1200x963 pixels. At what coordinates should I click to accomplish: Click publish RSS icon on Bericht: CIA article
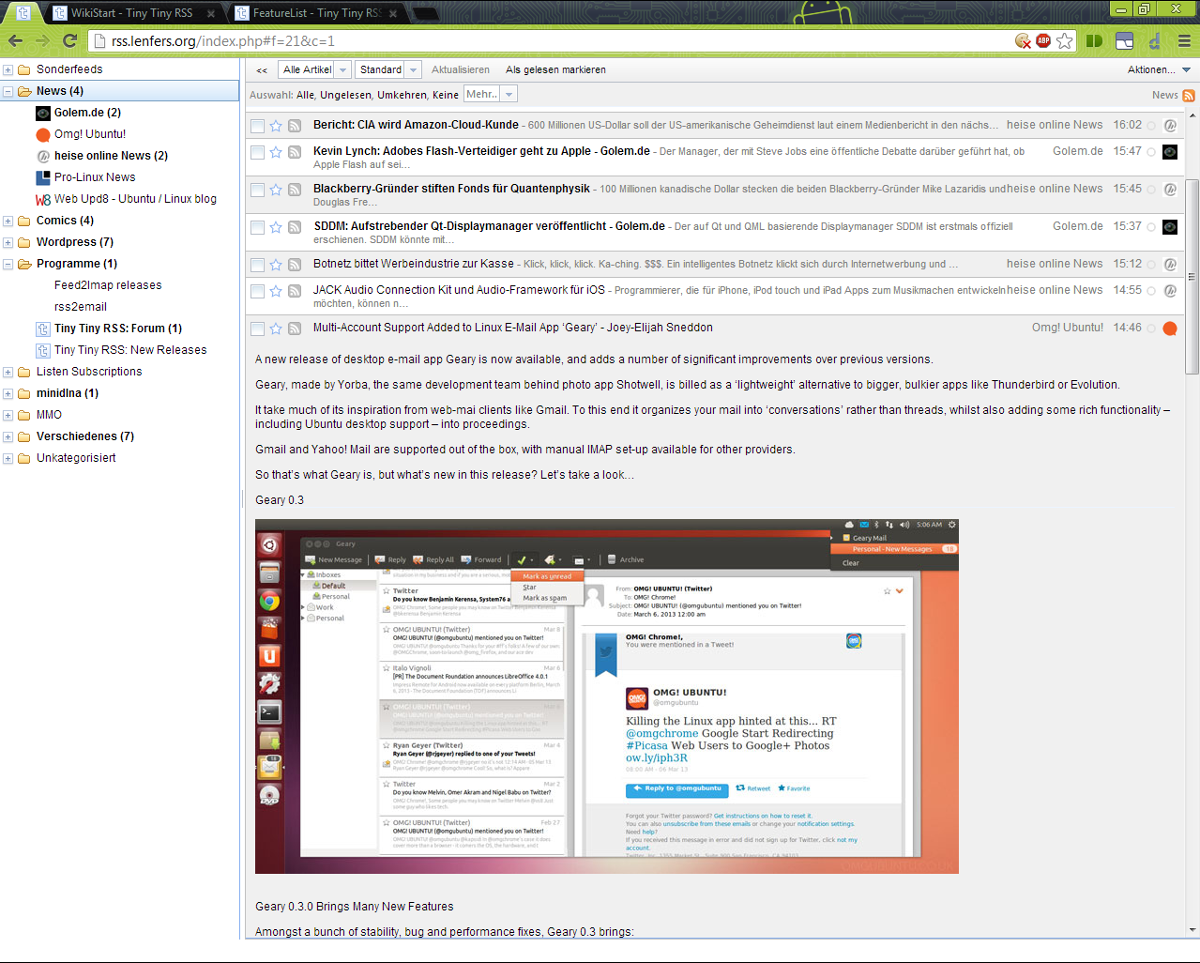click(x=295, y=126)
